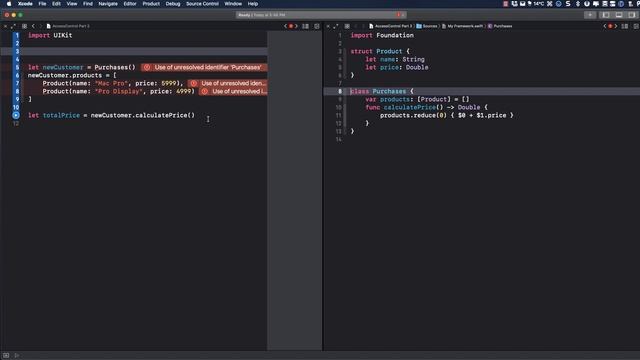Click 'totalPrice' variable in left editor

(x=61, y=116)
